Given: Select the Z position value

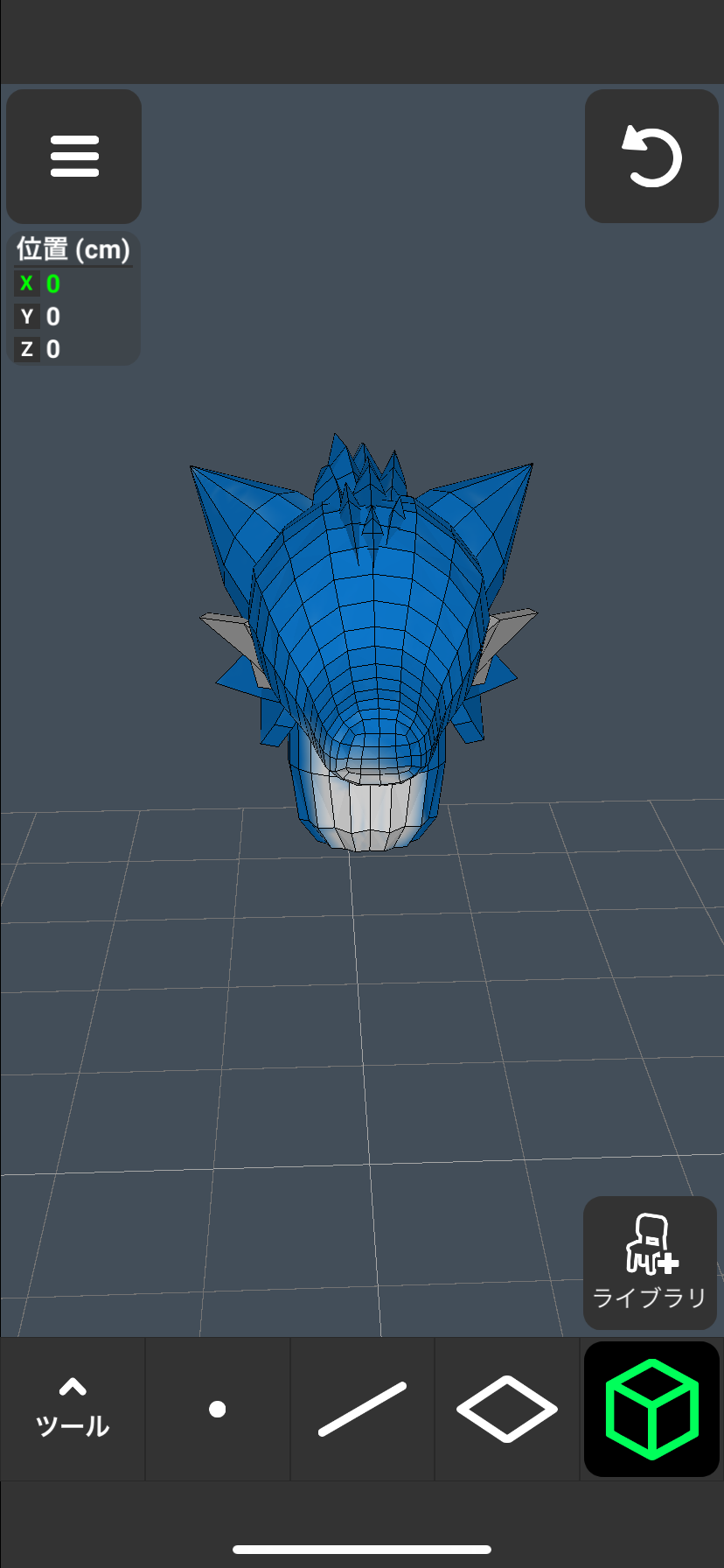Looking at the screenshot, I should (53, 349).
